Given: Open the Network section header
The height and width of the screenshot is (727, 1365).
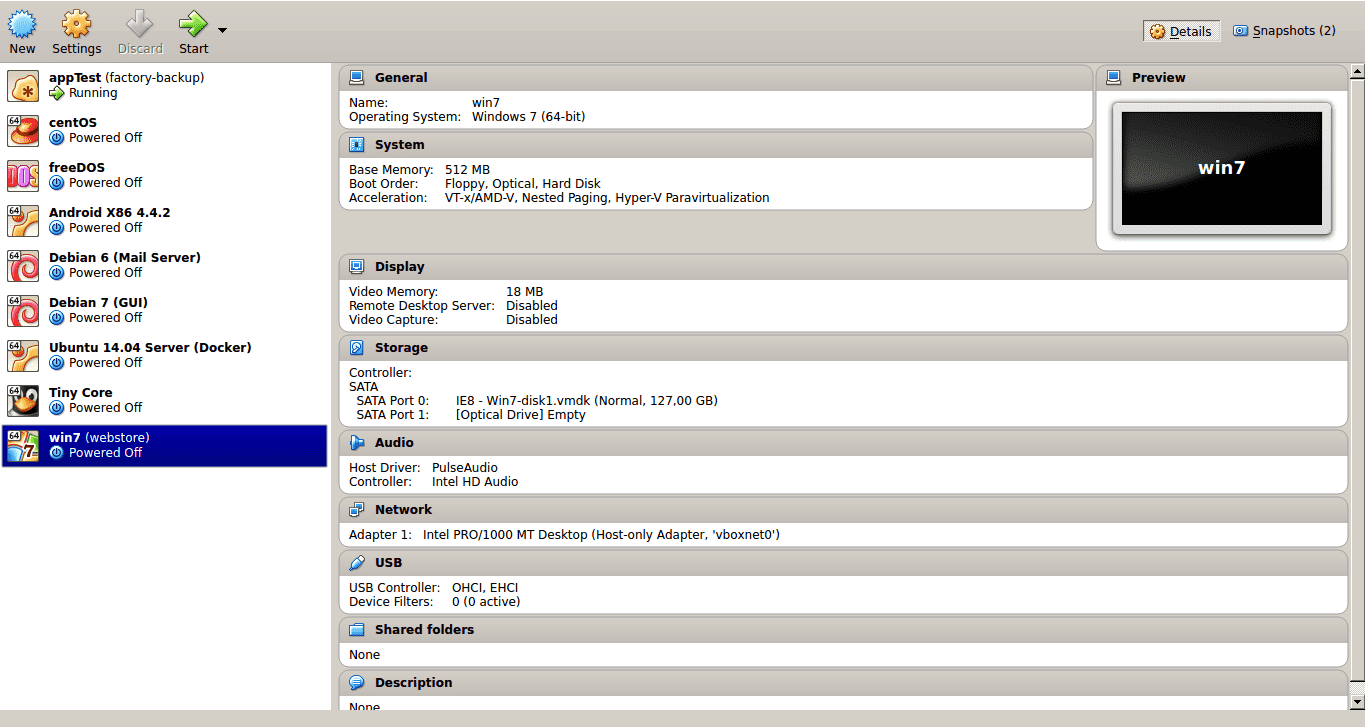Looking at the screenshot, I should coord(403,510).
